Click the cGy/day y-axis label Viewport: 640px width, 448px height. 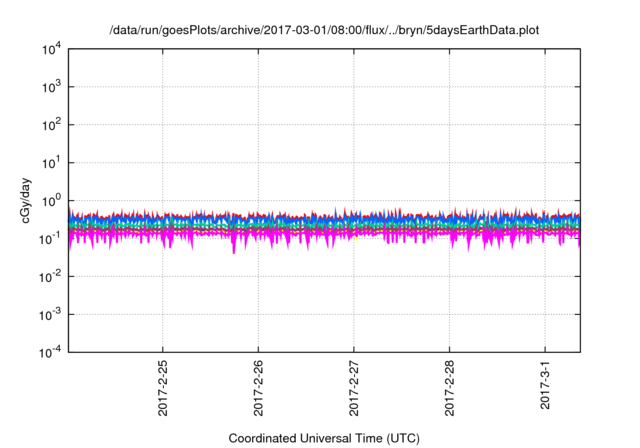(x=25, y=200)
